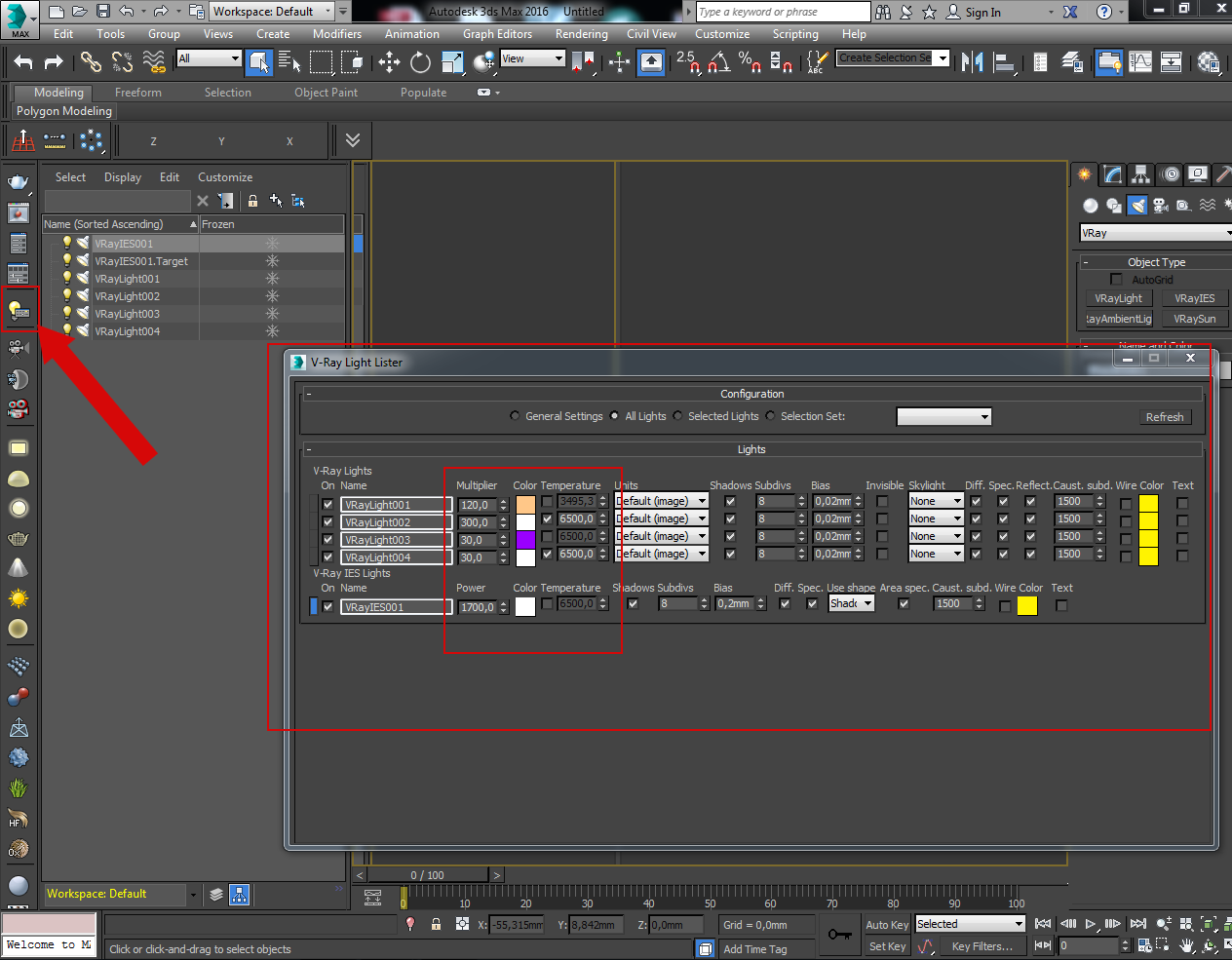Screen dimensions: 1232x960
Task: Open color swatch for VRayLight001
Action: click(525, 504)
